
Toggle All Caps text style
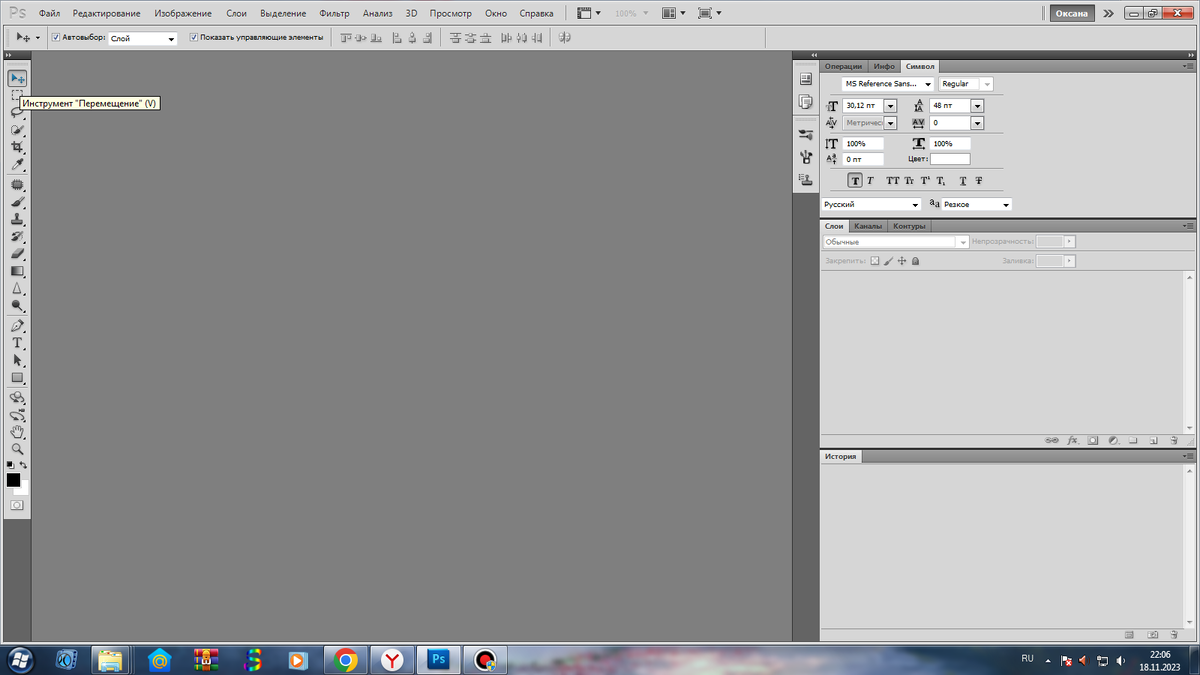pyautogui.click(x=893, y=181)
